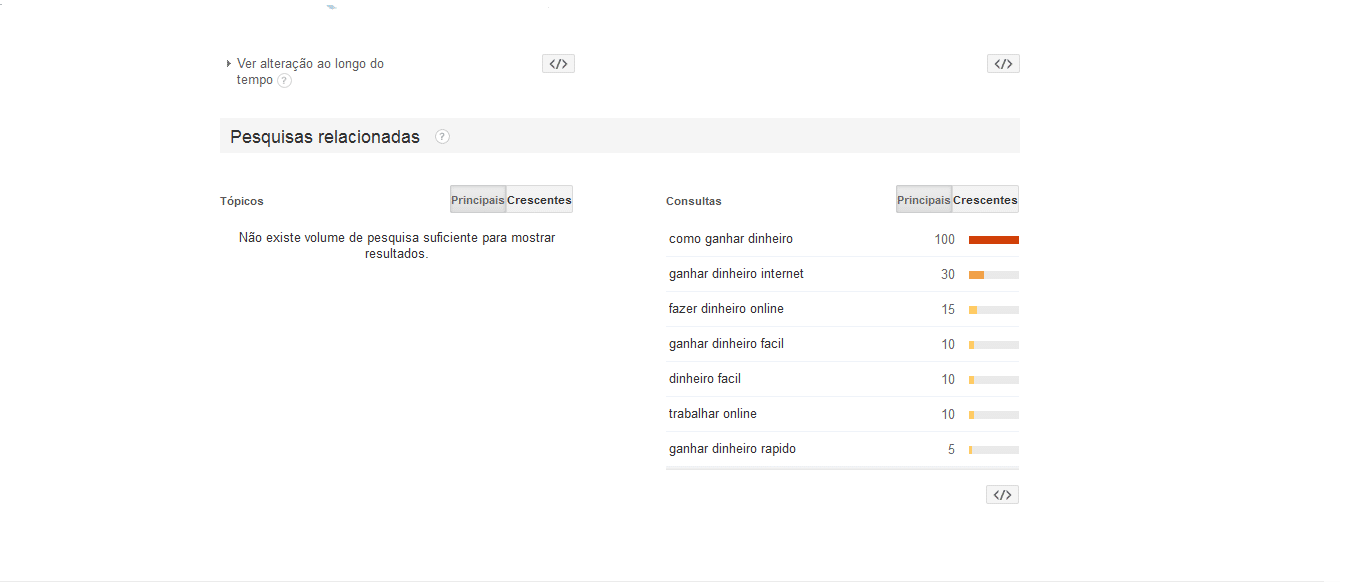The image size is (1360, 582).
Task: Open the help icon beside 'Ver alteração ao longo do tempo'
Action: [x=284, y=81]
